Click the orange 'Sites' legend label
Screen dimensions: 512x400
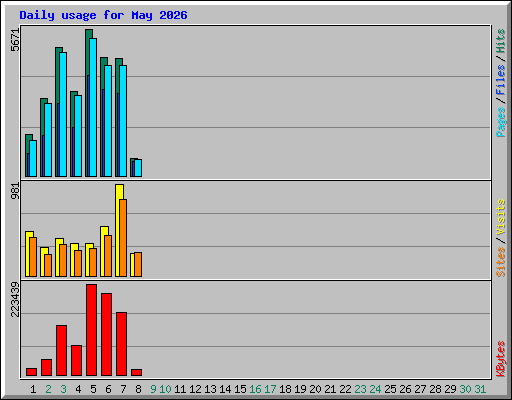(501, 262)
